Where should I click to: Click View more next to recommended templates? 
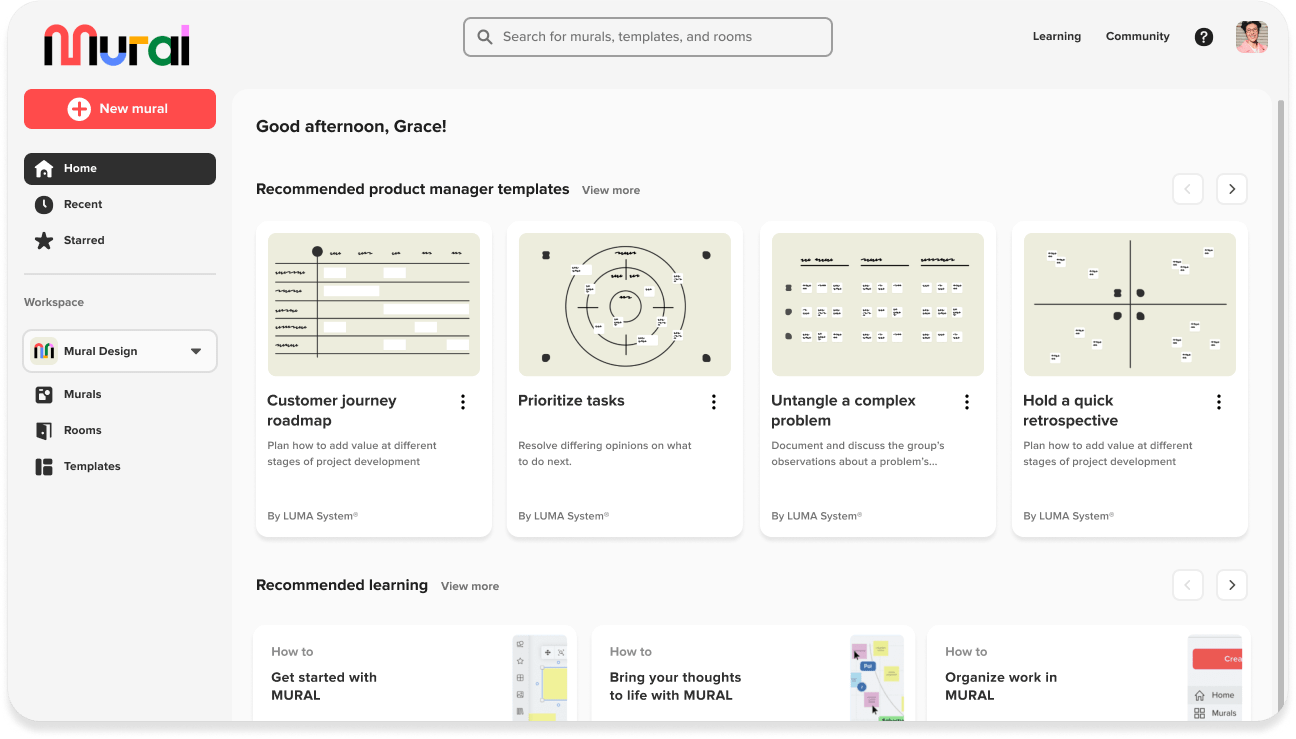tap(611, 190)
